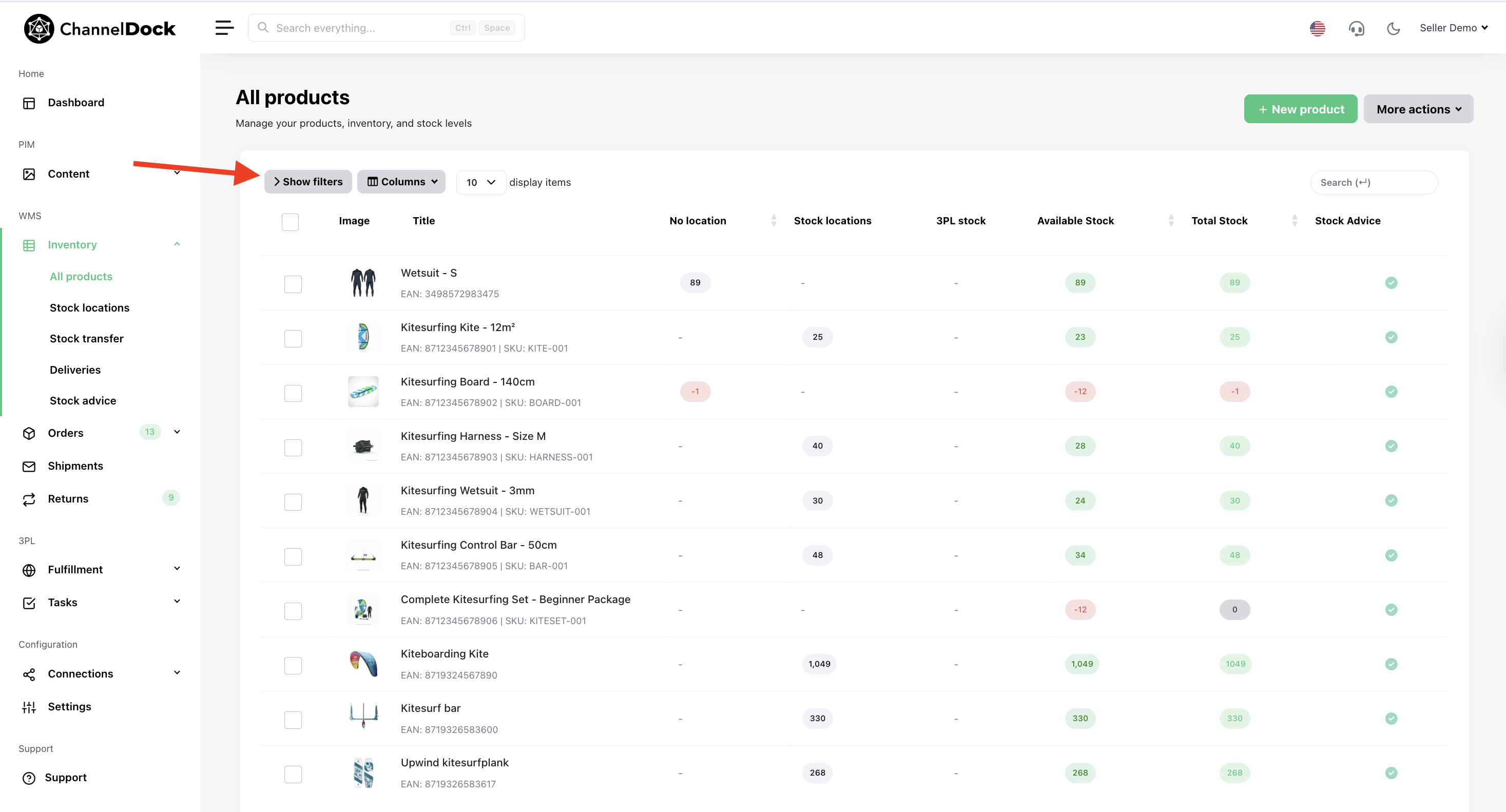
Task: Open the Stock advice menu item
Action: click(x=83, y=400)
